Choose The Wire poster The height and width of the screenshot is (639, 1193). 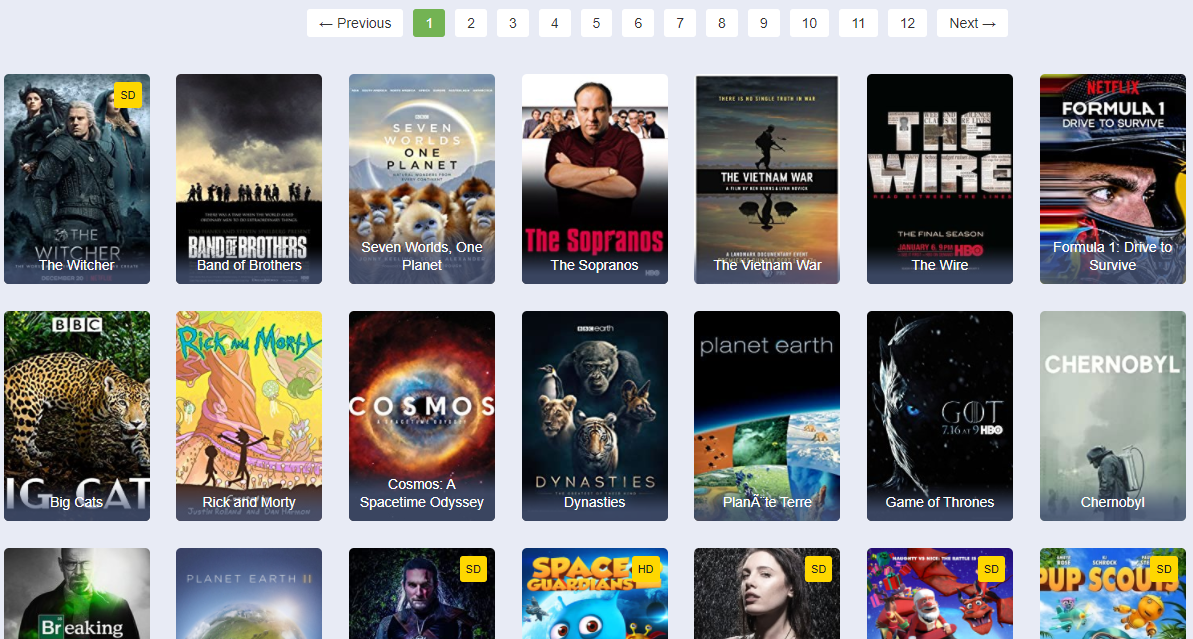(x=940, y=180)
